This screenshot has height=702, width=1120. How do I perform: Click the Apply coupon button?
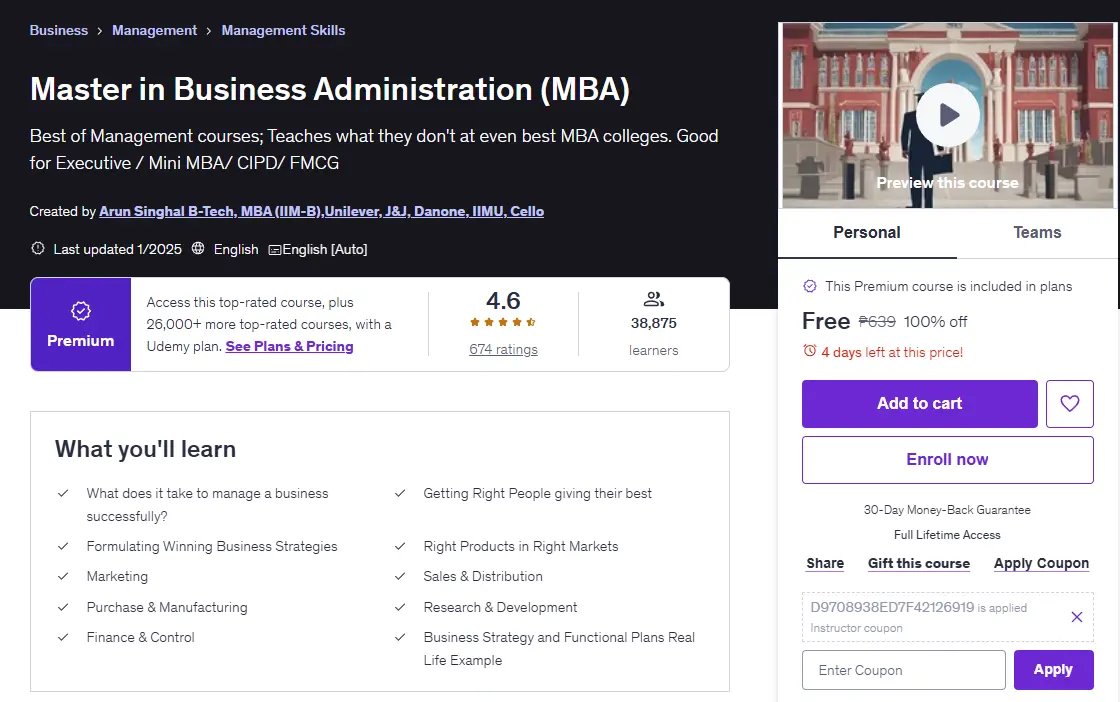tap(1054, 670)
